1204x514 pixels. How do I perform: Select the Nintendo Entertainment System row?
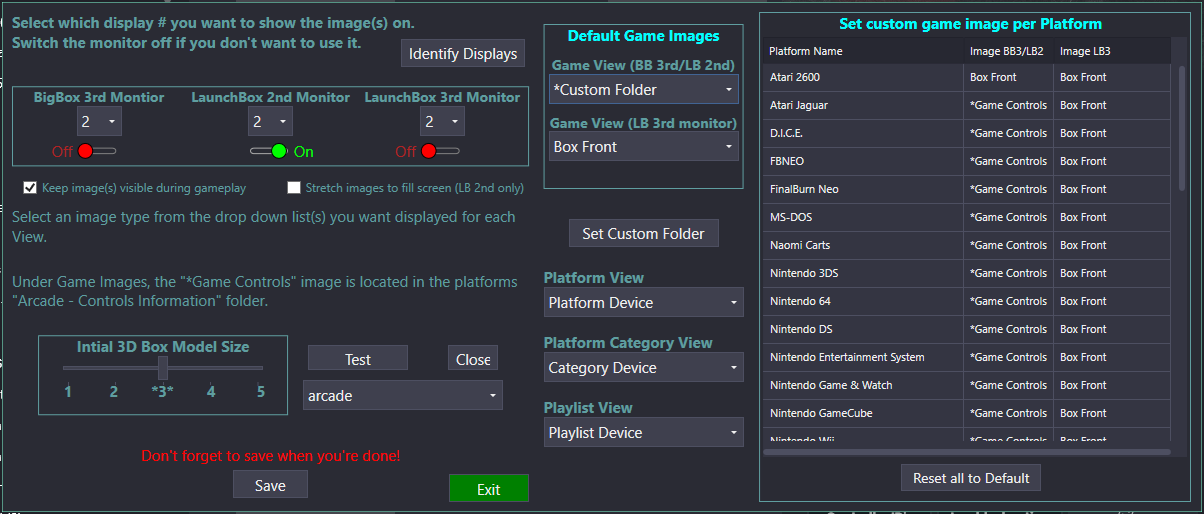(967, 357)
